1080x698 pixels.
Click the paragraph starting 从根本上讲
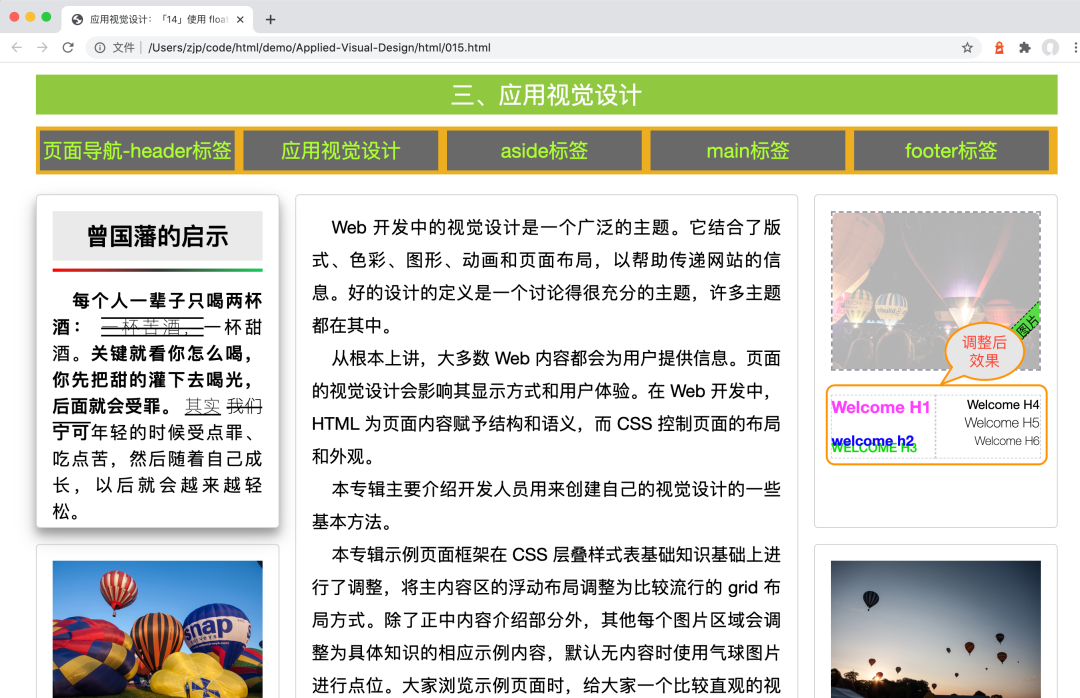(546, 407)
